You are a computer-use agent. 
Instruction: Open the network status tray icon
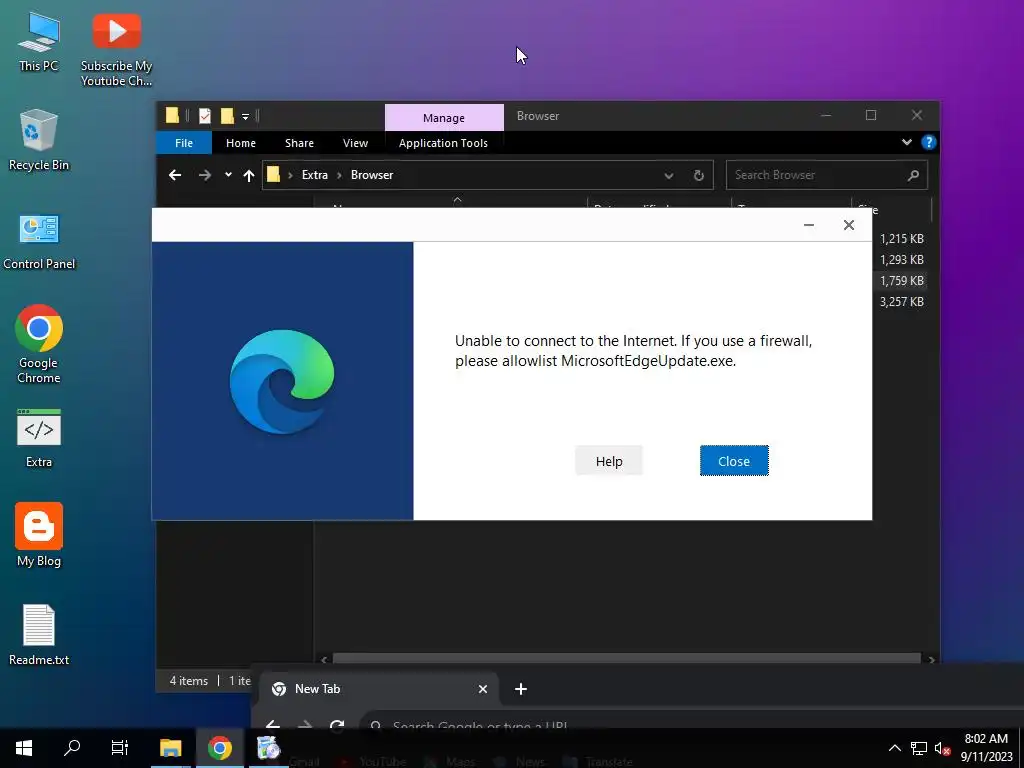point(919,748)
